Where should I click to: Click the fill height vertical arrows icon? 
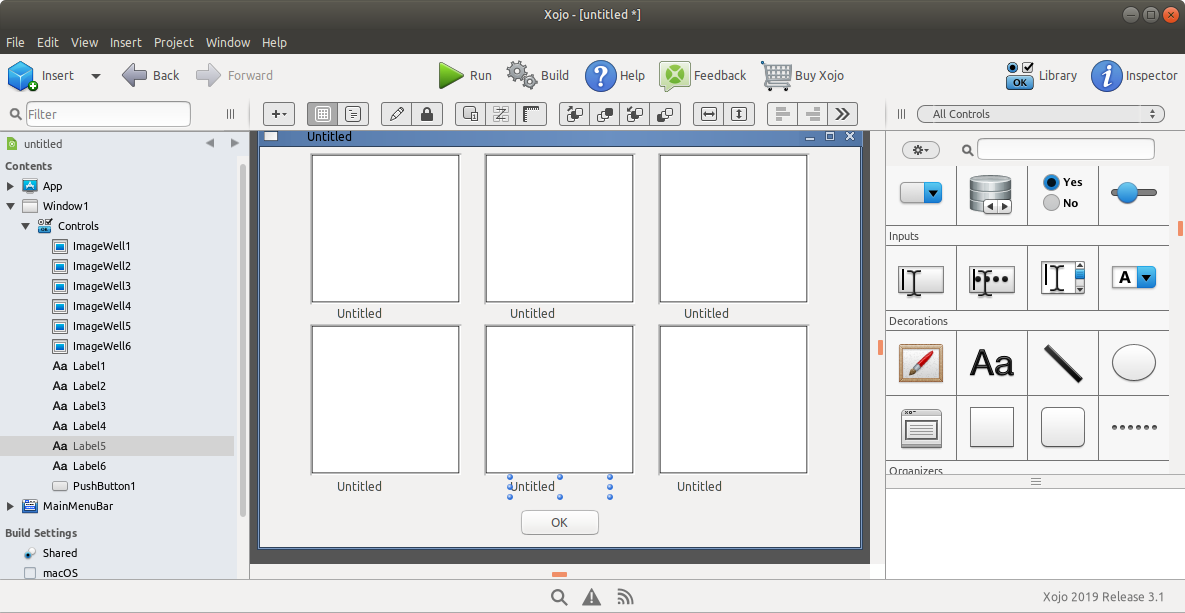(x=739, y=114)
